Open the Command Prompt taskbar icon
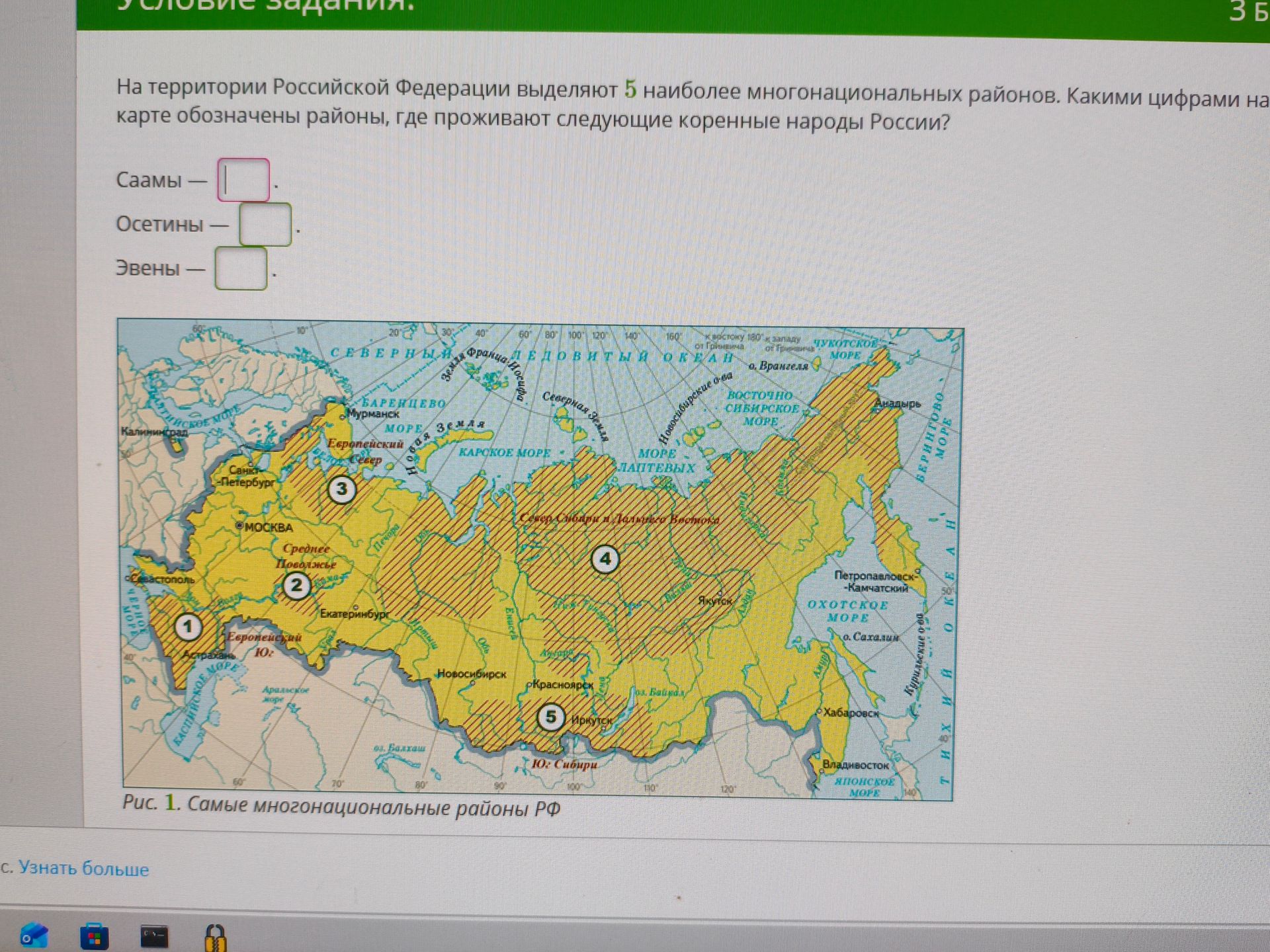Viewport: 1270px width, 952px height. click(154, 937)
